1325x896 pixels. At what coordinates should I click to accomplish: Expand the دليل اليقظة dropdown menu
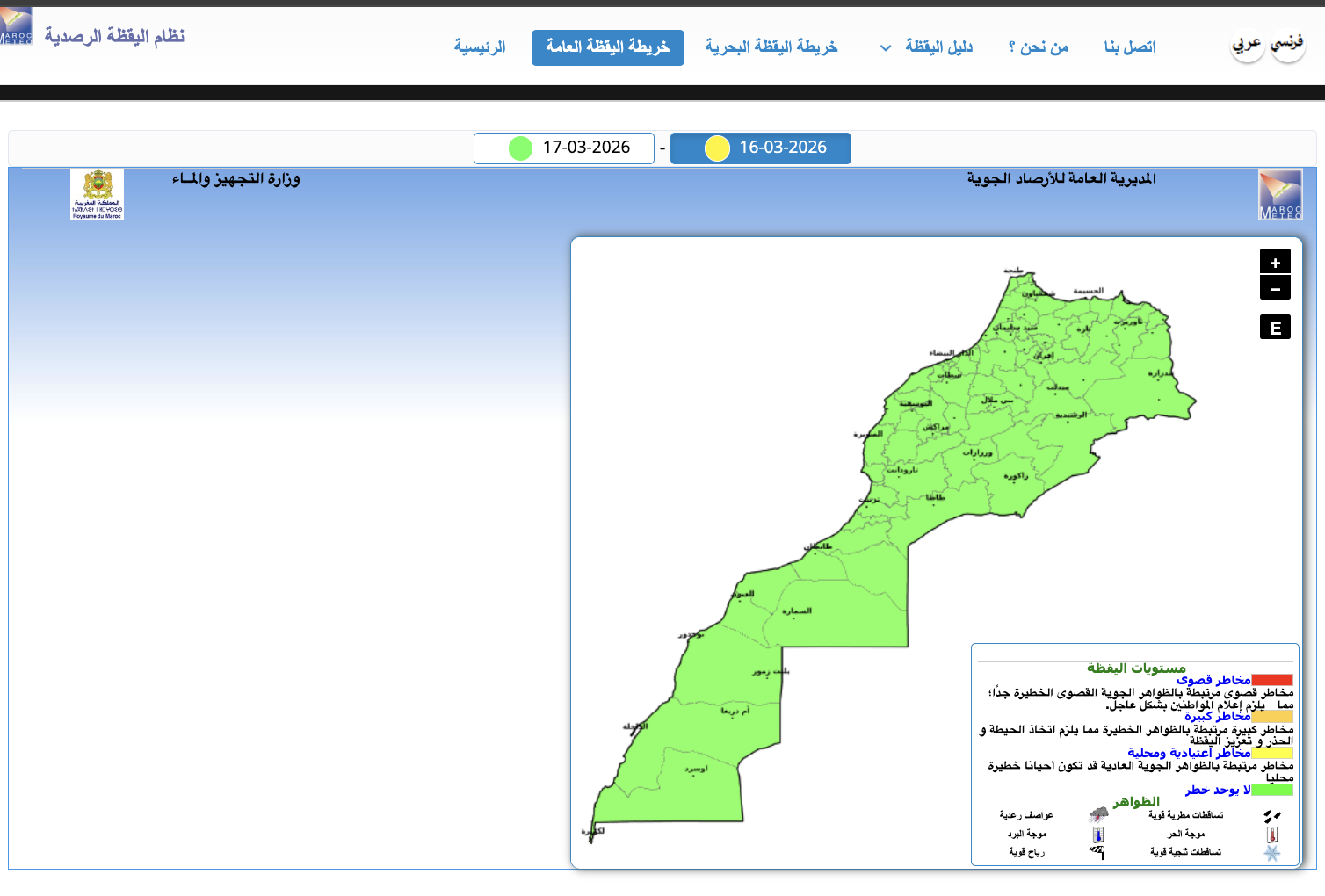(928, 47)
